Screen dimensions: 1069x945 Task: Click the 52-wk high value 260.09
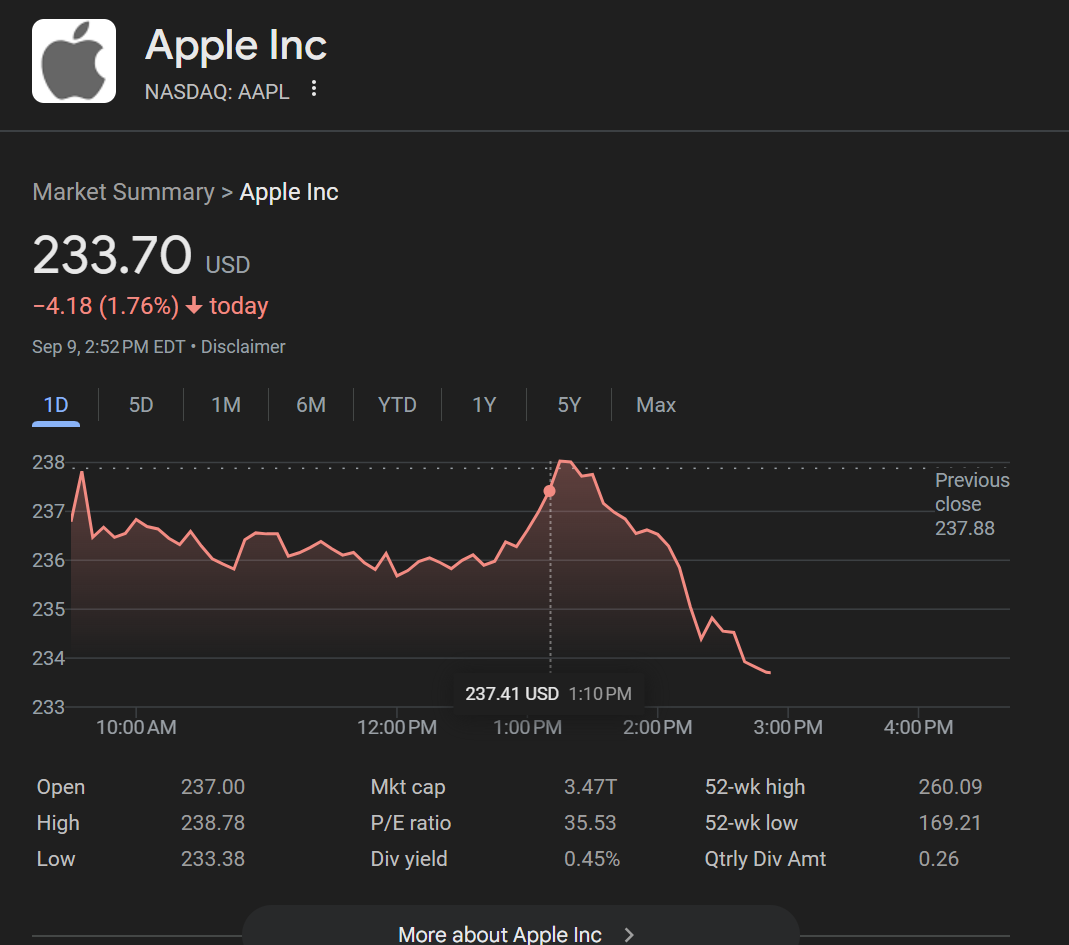950,787
